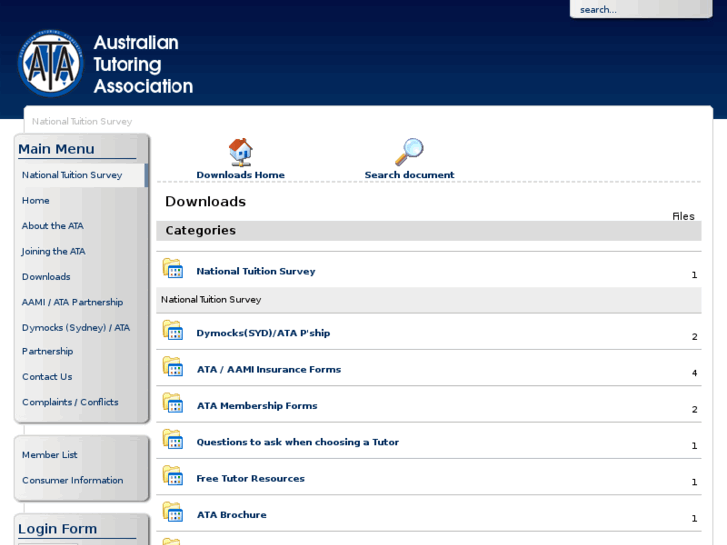
Task: Open Contact Us menu item
Action: pos(47,377)
